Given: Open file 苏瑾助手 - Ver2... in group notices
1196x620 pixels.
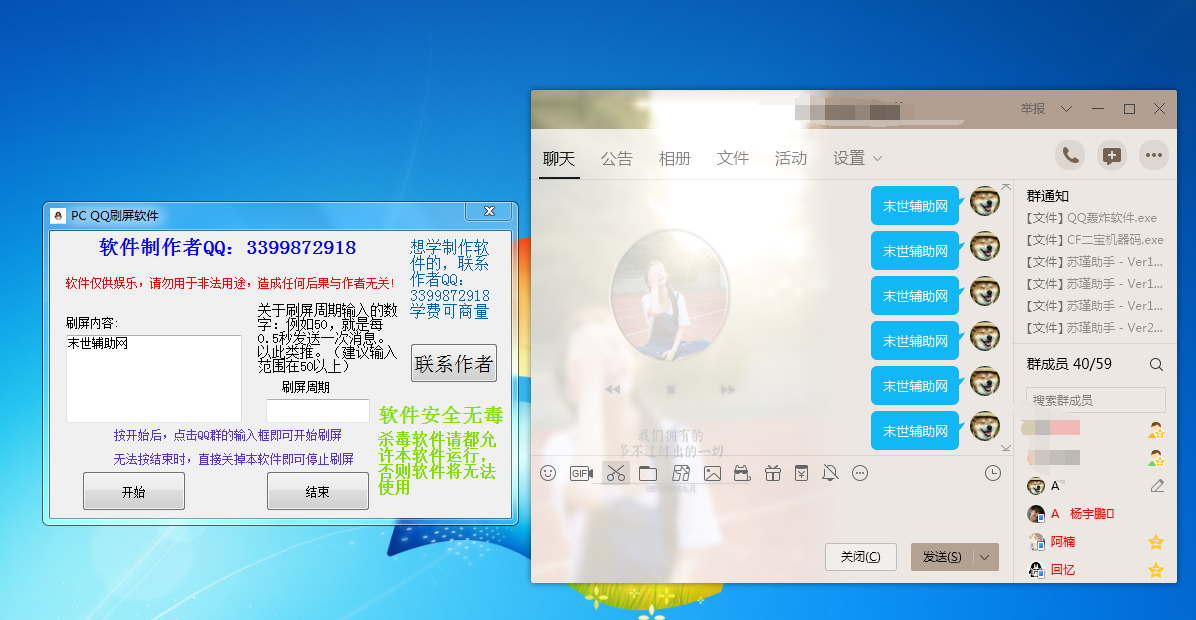Looking at the screenshot, I should point(1095,328).
